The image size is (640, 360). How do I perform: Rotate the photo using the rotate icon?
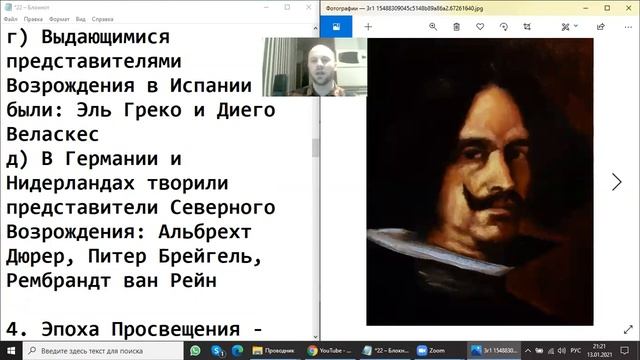[x=504, y=27]
